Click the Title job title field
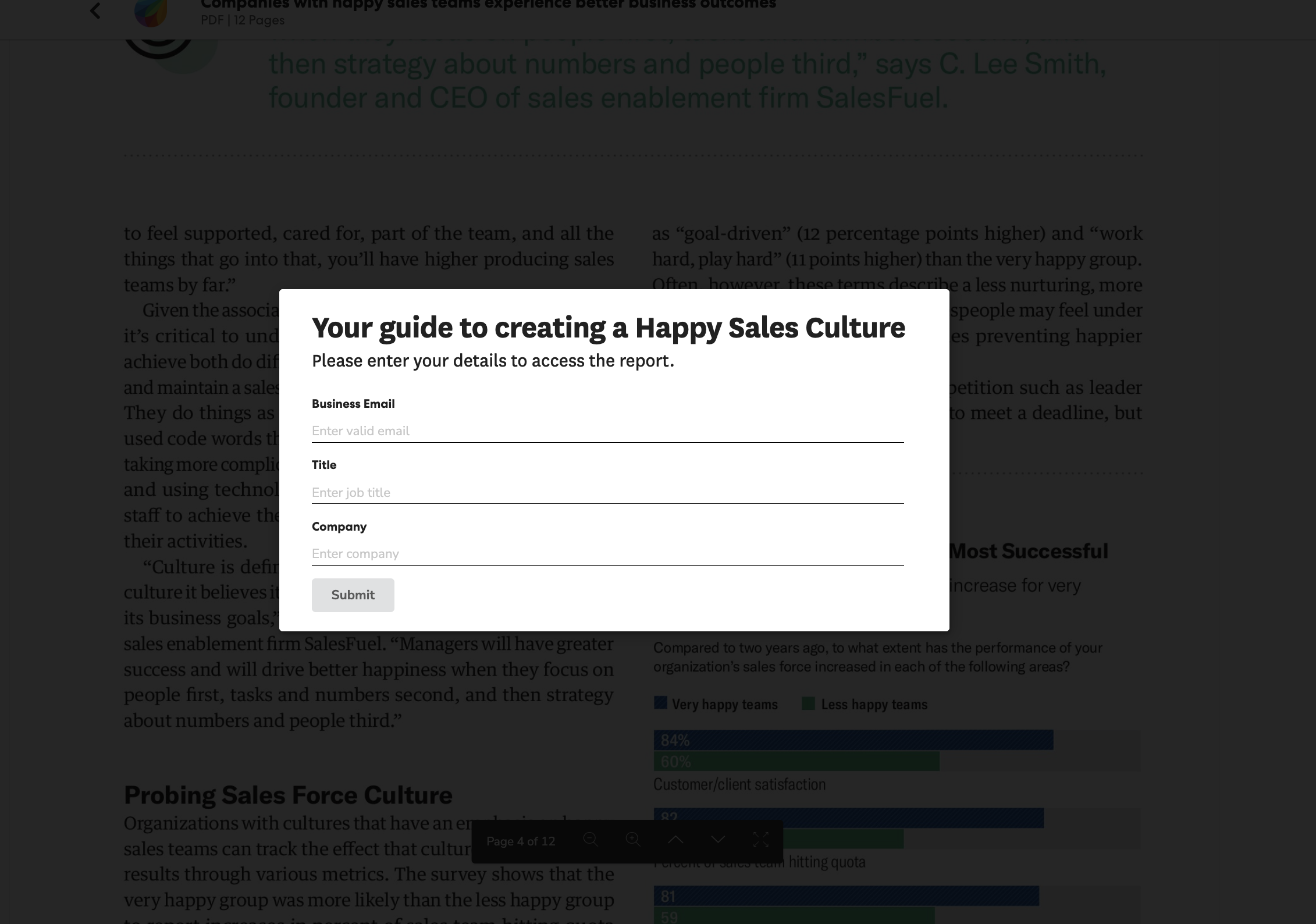 (607, 493)
